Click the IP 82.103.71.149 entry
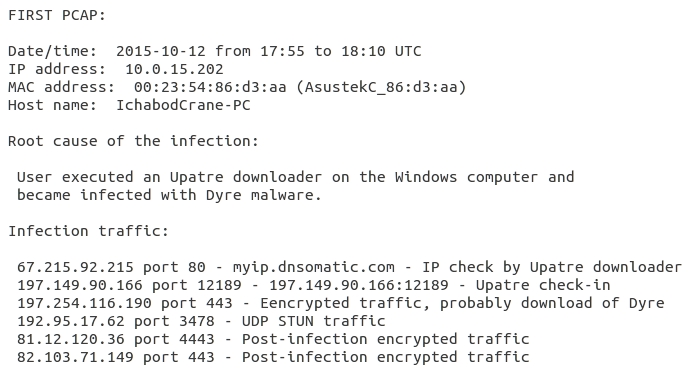This screenshot has width=700, height=374. pyautogui.click(x=75, y=357)
